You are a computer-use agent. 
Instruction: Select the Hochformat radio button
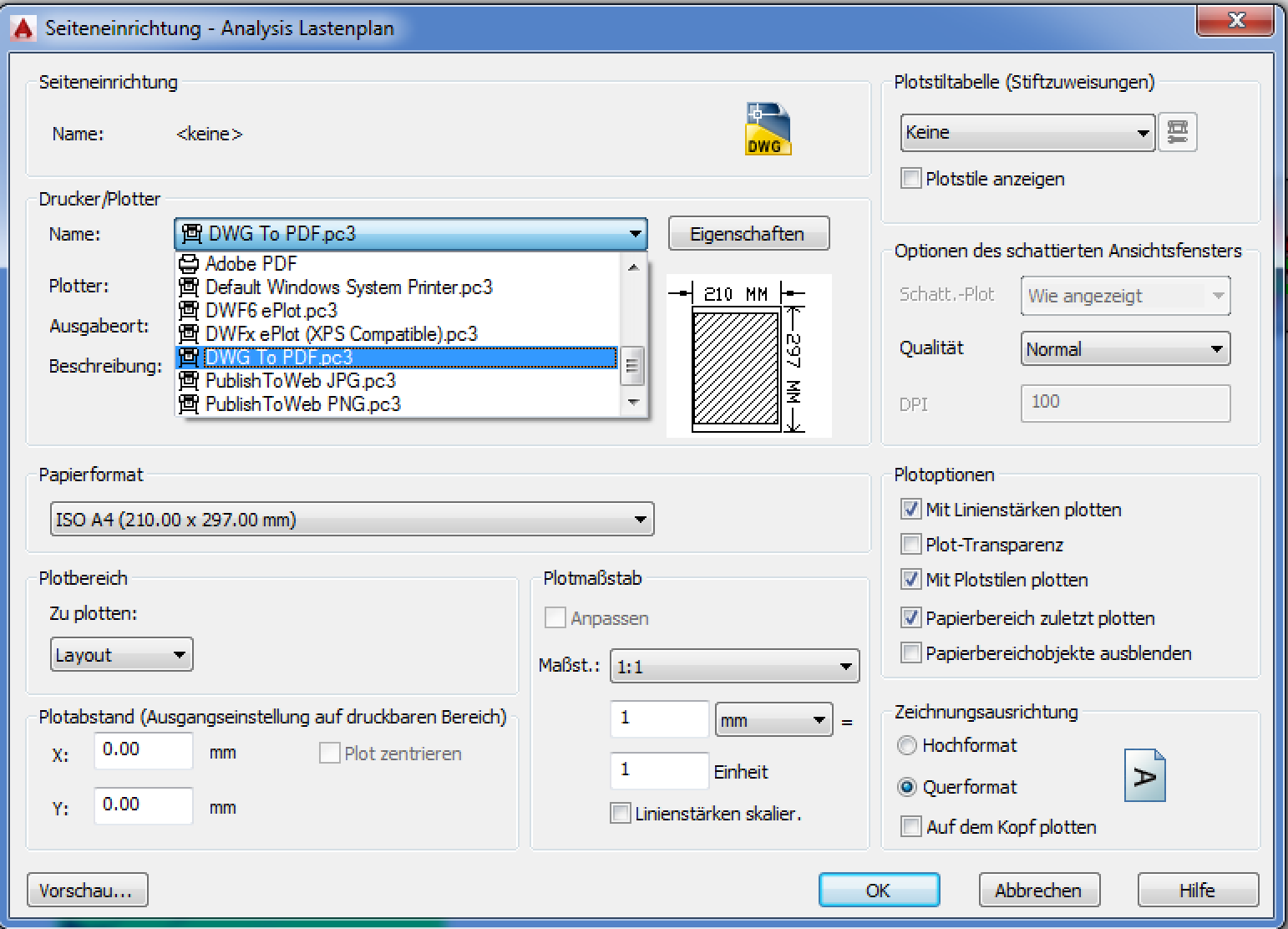point(907,745)
